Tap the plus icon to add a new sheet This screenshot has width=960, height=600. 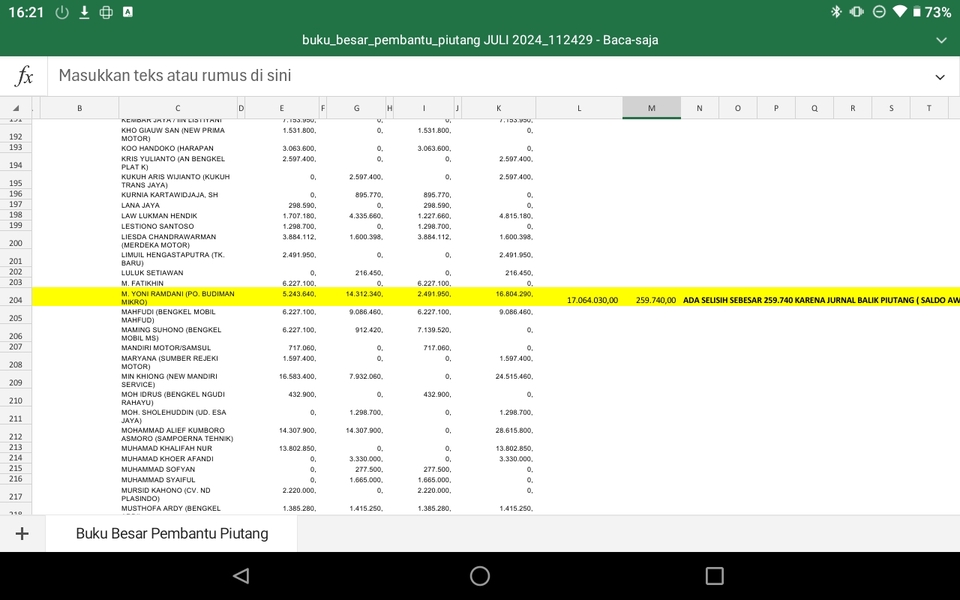[23, 533]
